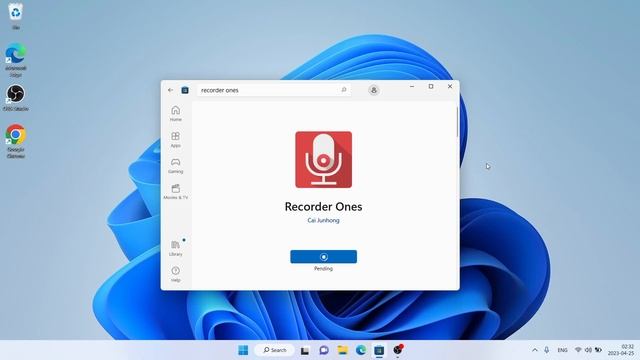640x360 pixels.
Task: Click the search magnifier in Store search box
Action: click(x=344, y=90)
